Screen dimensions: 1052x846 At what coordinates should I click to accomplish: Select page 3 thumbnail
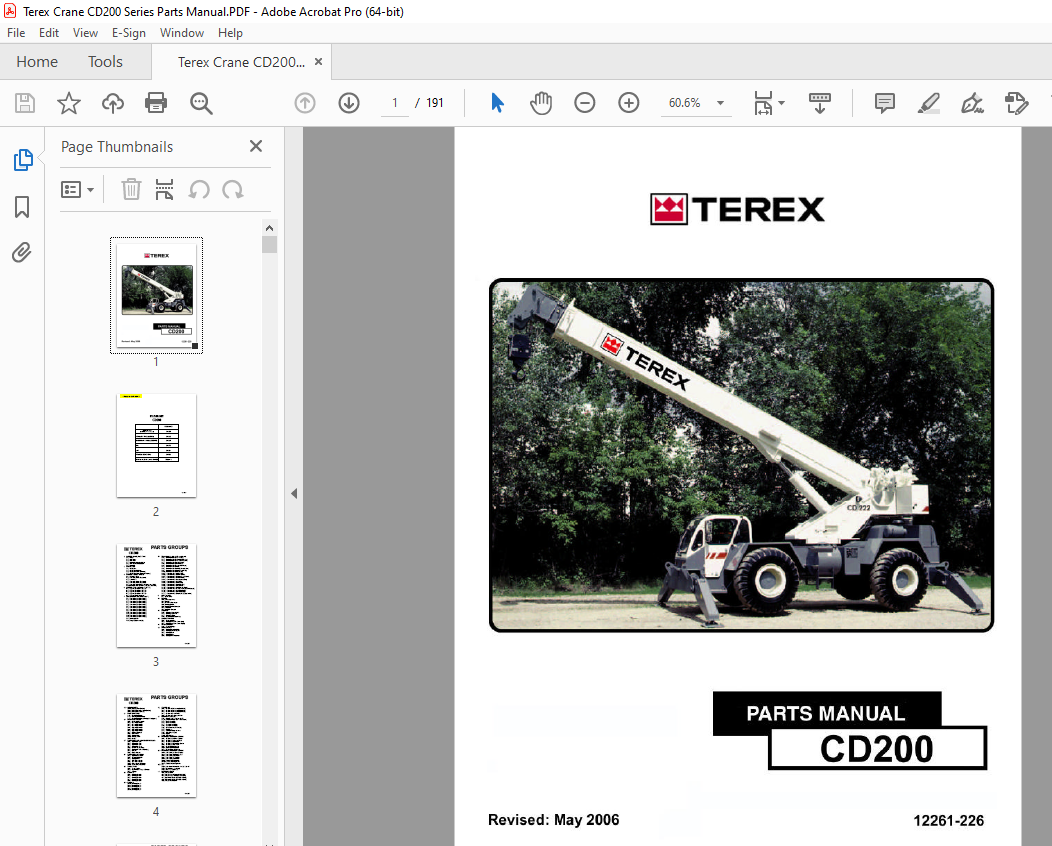[156, 596]
